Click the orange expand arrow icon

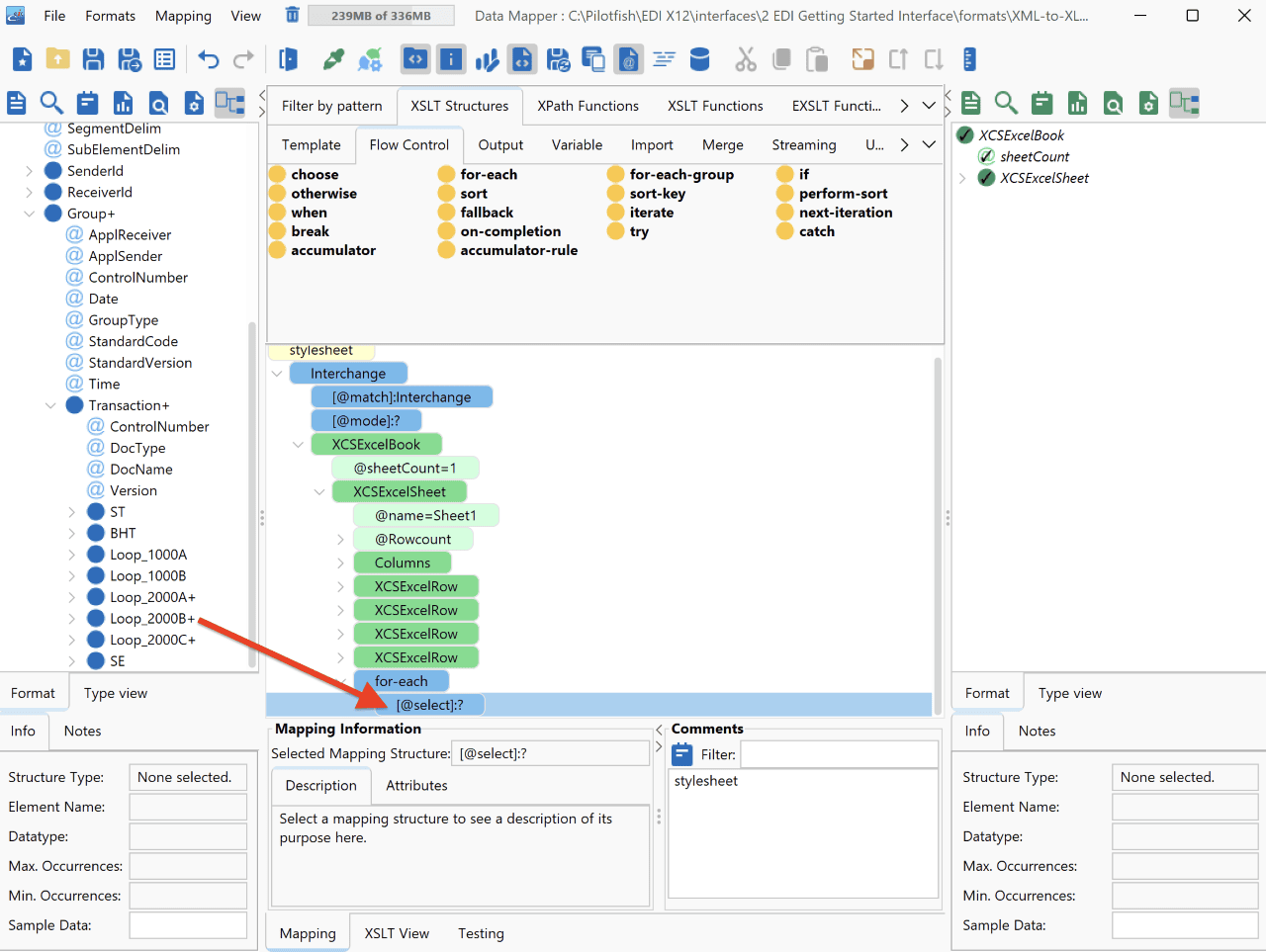click(x=862, y=59)
